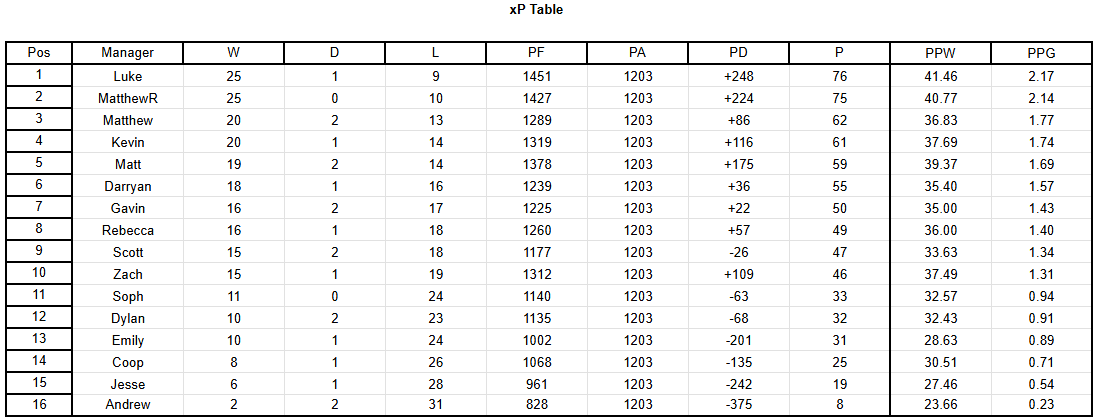This screenshot has width=1097, height=419.
Task: Click Andrew's point difference -375
Action: pos(739,405)
